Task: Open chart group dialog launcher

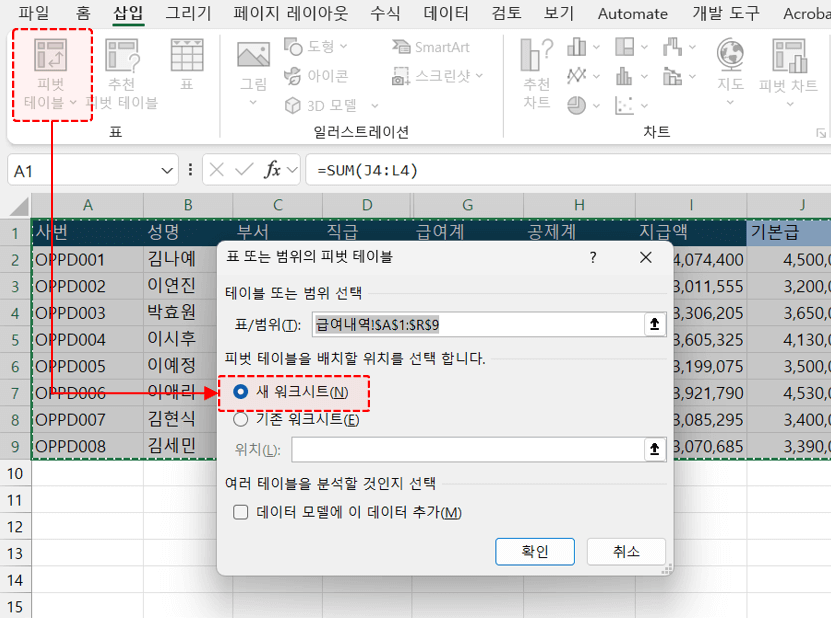Action: 821,133
